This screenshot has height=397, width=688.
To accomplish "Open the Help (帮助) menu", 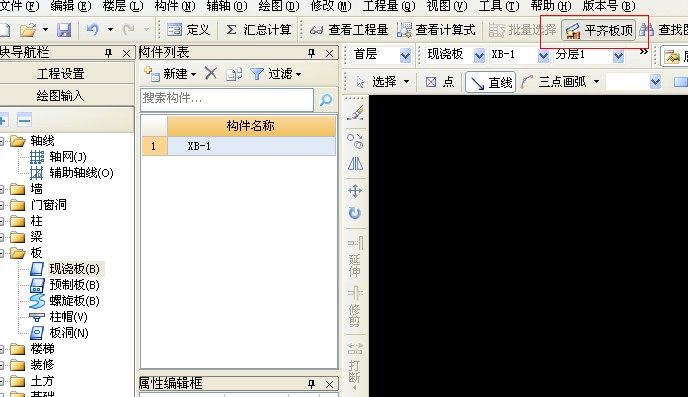I will (551, 6).
